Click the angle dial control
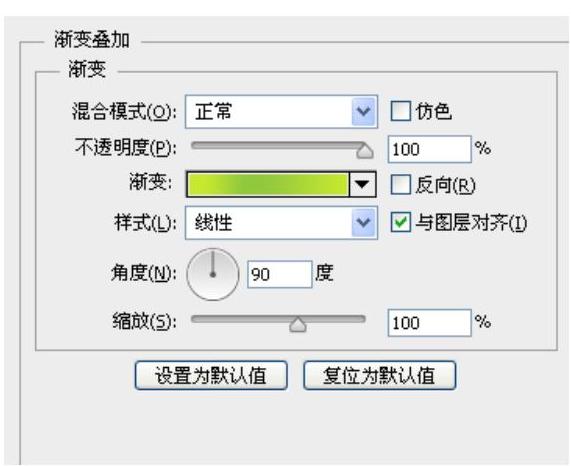 tap(213, 274)
